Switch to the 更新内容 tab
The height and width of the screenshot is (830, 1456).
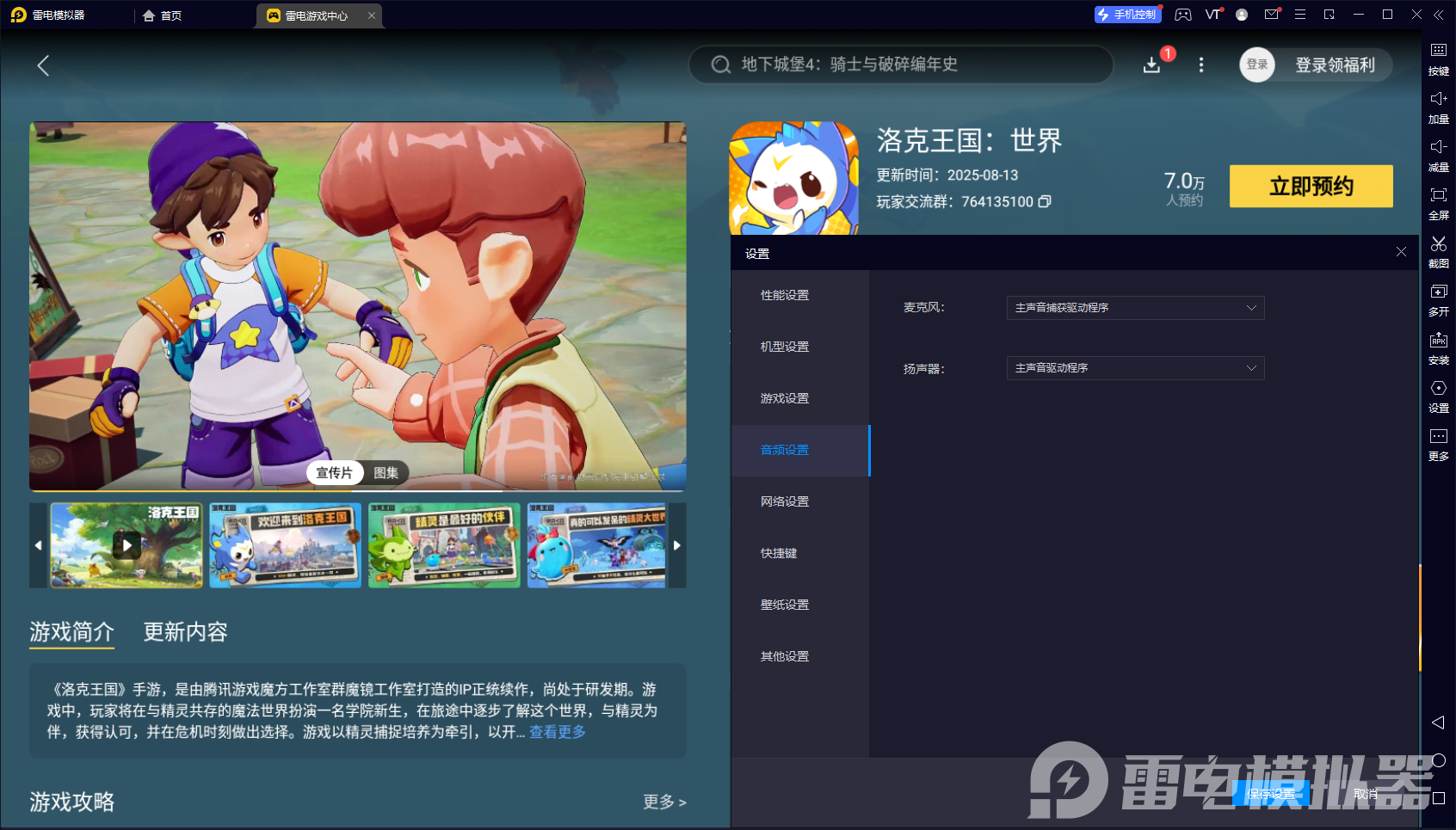coord(186,632)
